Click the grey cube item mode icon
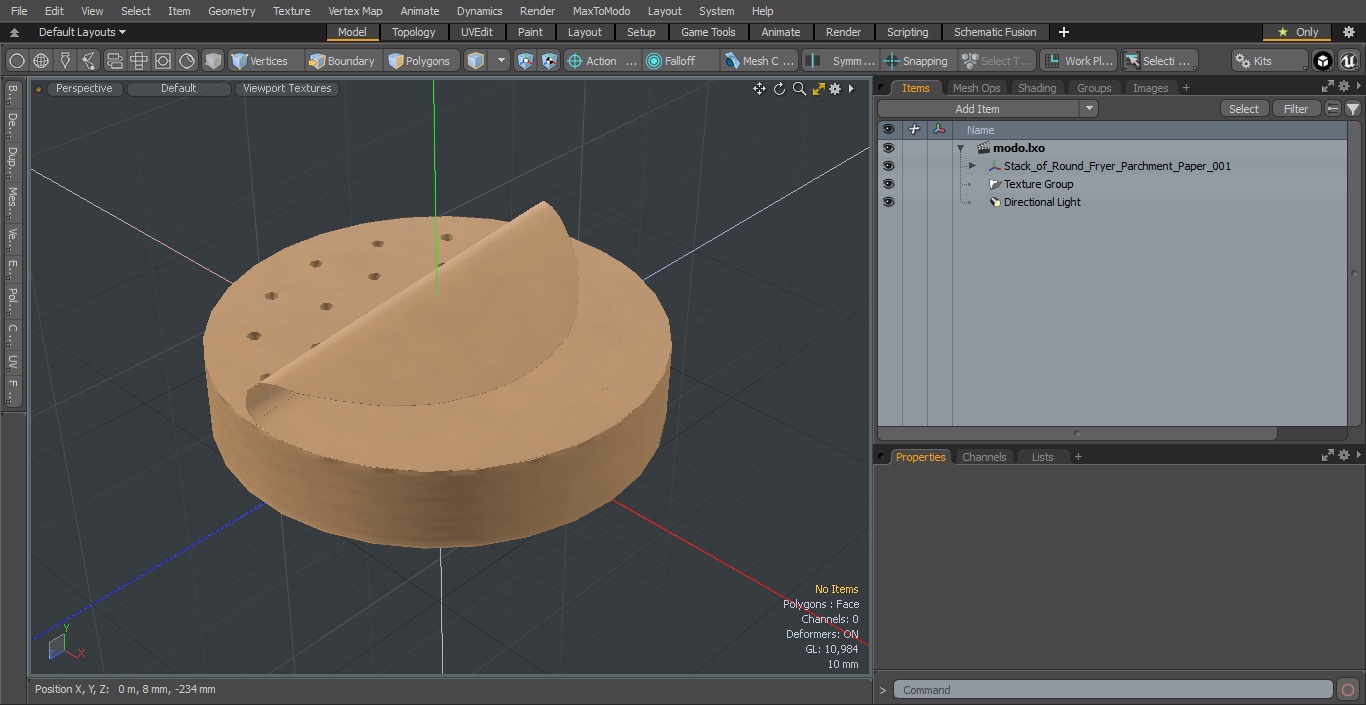The height and width of the screenshot is (705, 1366). point(213,61)
